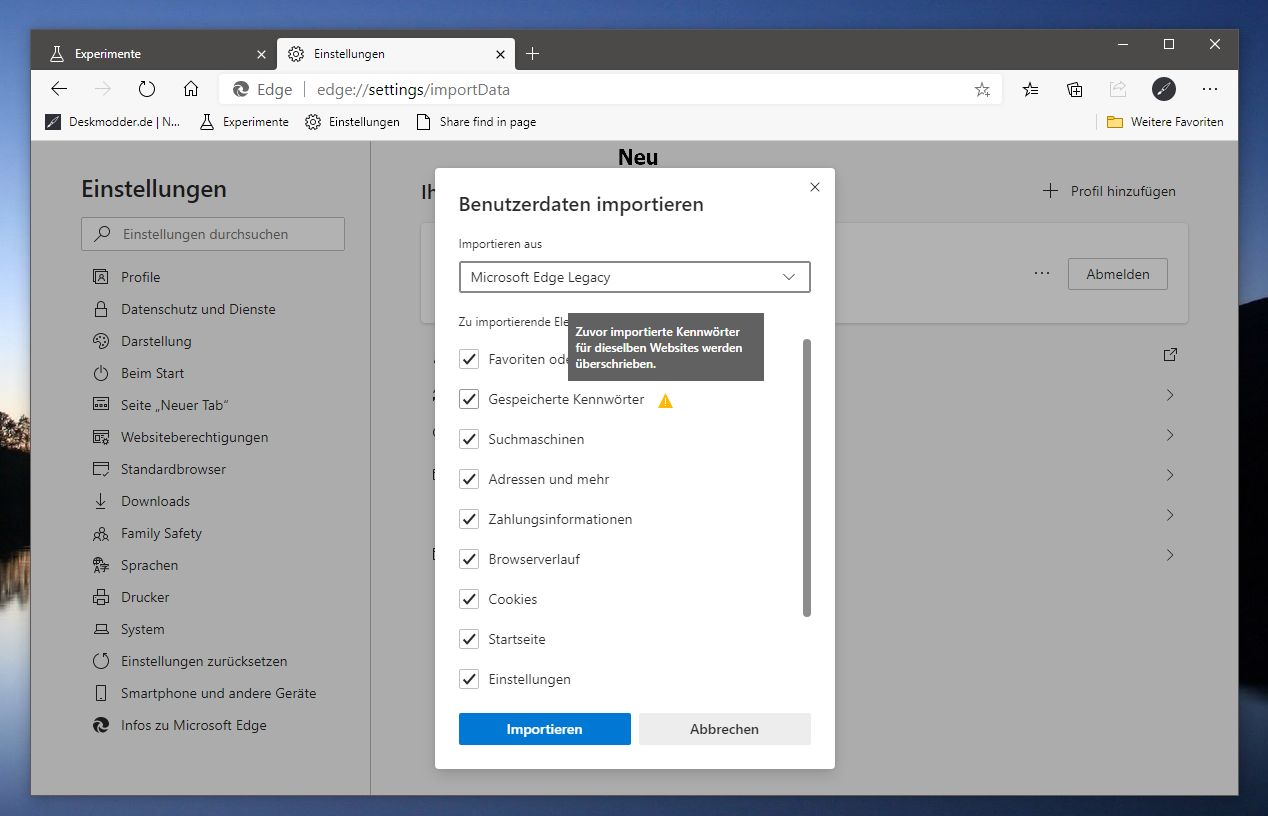Uncheck the Favoriten checkbox
Image resolution: width=1268 pixels, height=816 pixels.
[x=469, y=359]
